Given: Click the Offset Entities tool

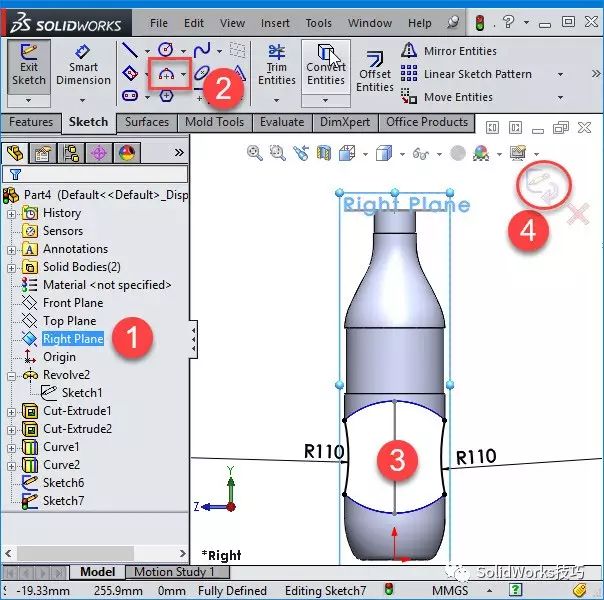Looking at the screenshot, I should click(375, 72).
